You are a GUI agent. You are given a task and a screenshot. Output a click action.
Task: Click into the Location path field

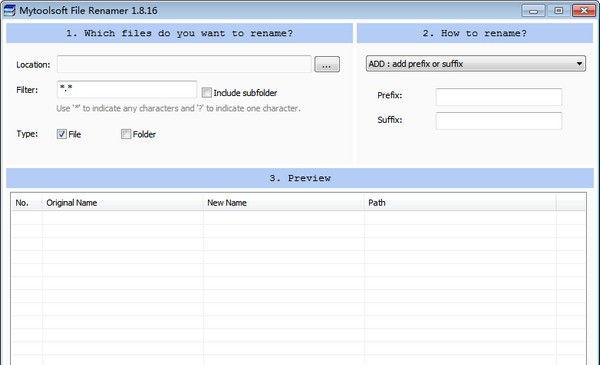click(x=184, y=64)
